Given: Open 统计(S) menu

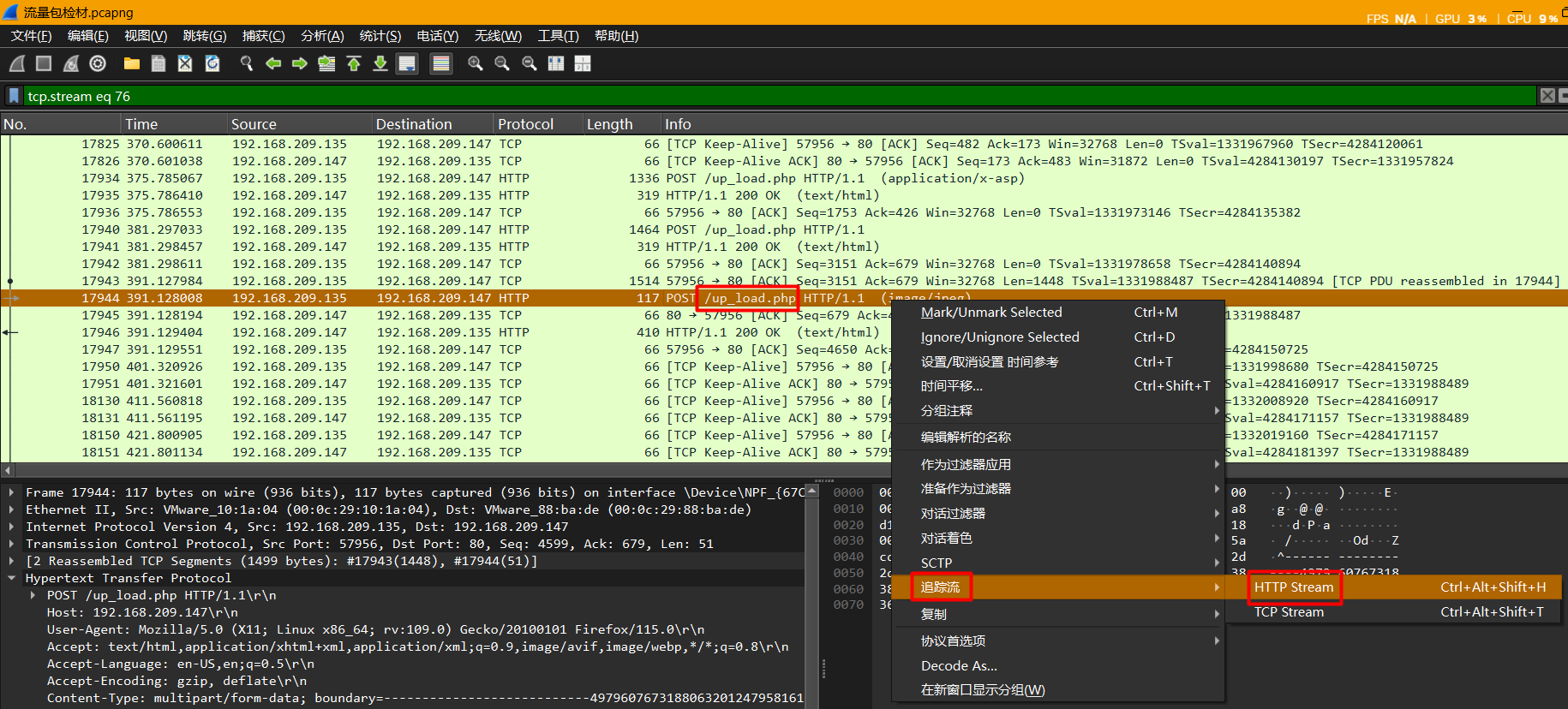Looking at the screenshot, I should (x=380, y=36).
